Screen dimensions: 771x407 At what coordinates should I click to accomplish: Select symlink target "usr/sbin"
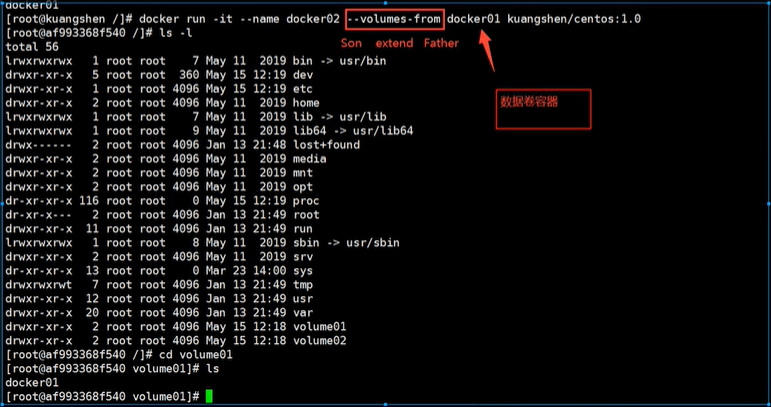click(x=372, y=243)
